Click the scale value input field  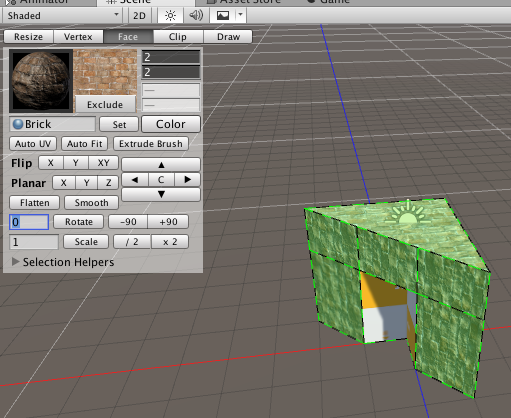coord(34,242)
